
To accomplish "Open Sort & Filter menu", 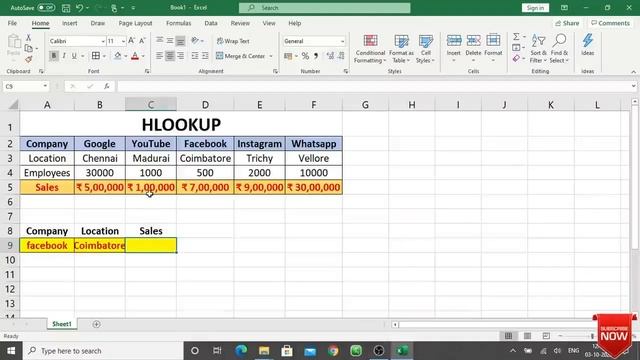I will click(538, 49).
